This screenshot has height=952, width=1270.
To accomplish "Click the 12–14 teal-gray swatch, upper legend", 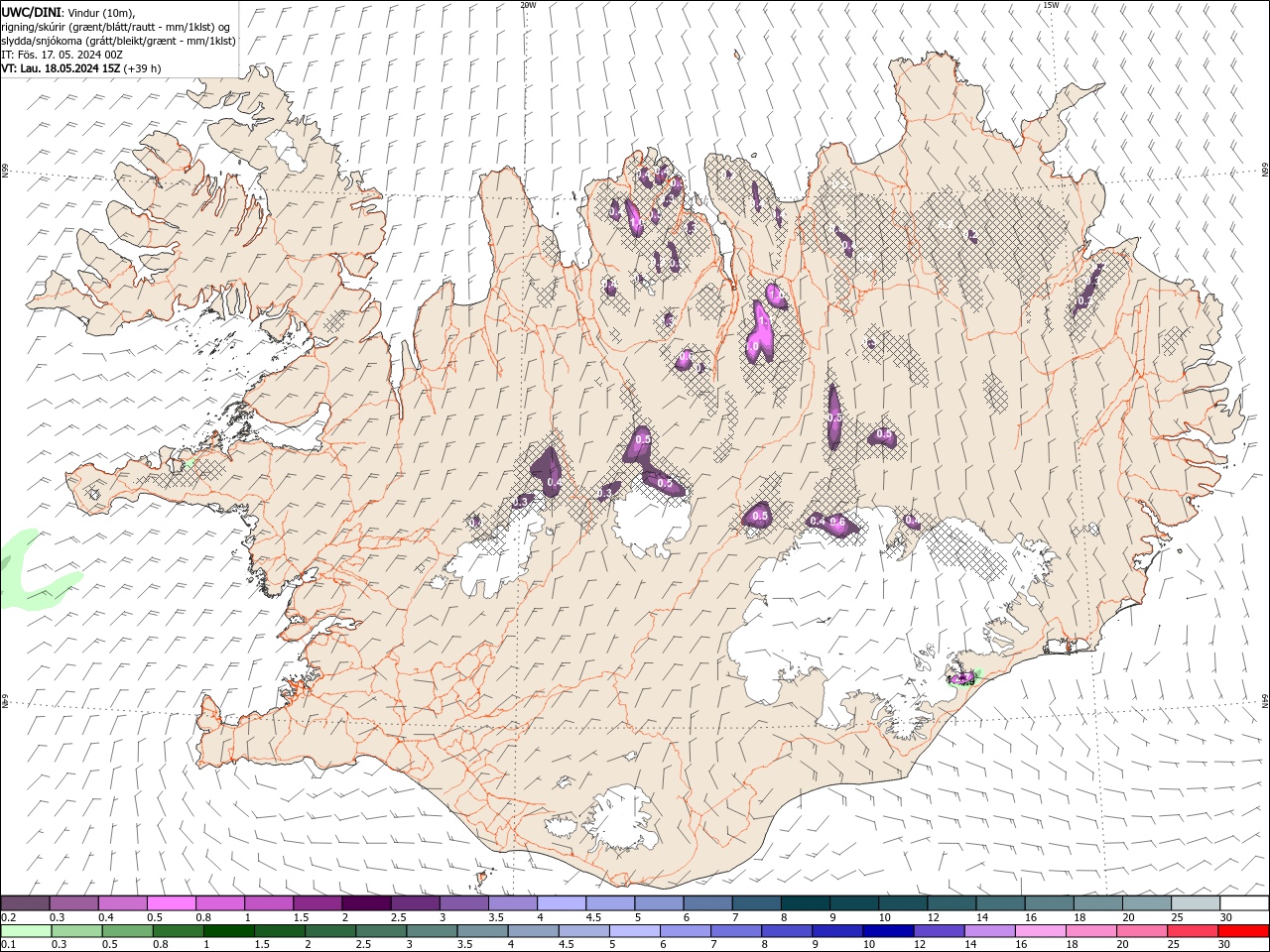I will click(950, 903).
